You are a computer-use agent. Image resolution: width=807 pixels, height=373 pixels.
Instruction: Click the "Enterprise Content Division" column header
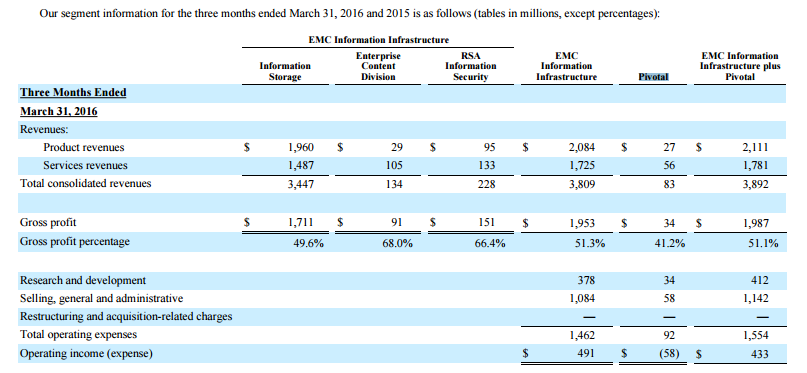point(378,66)
